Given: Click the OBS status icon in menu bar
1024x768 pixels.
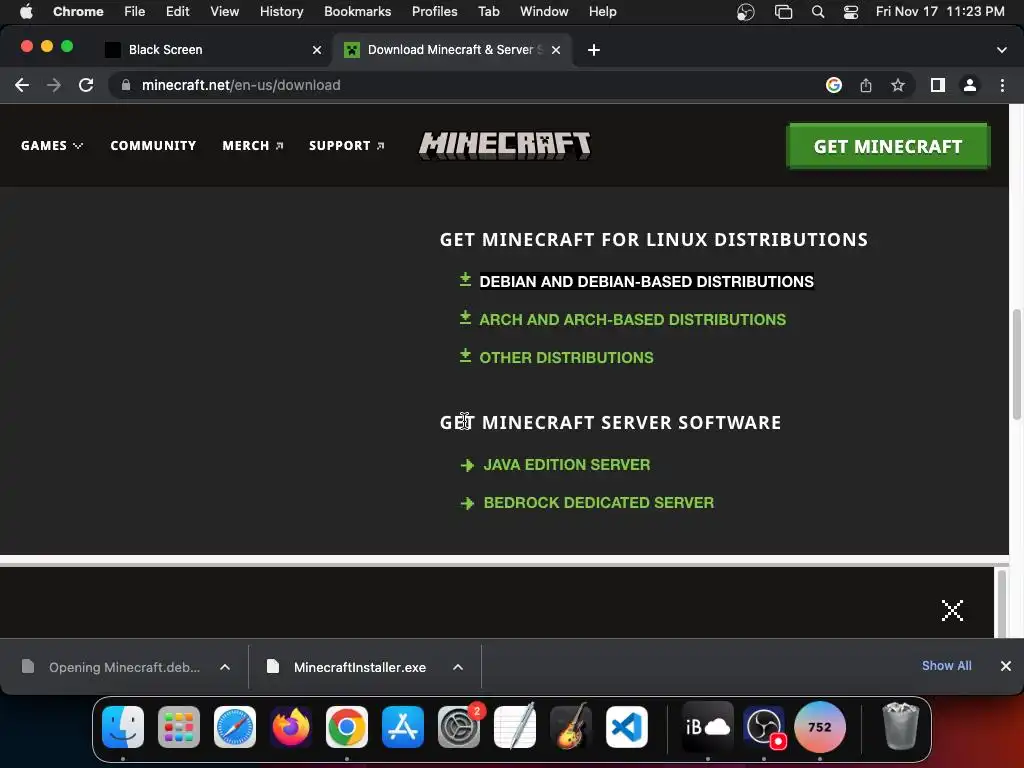Looking at the screenshot, I should (745, 12).
